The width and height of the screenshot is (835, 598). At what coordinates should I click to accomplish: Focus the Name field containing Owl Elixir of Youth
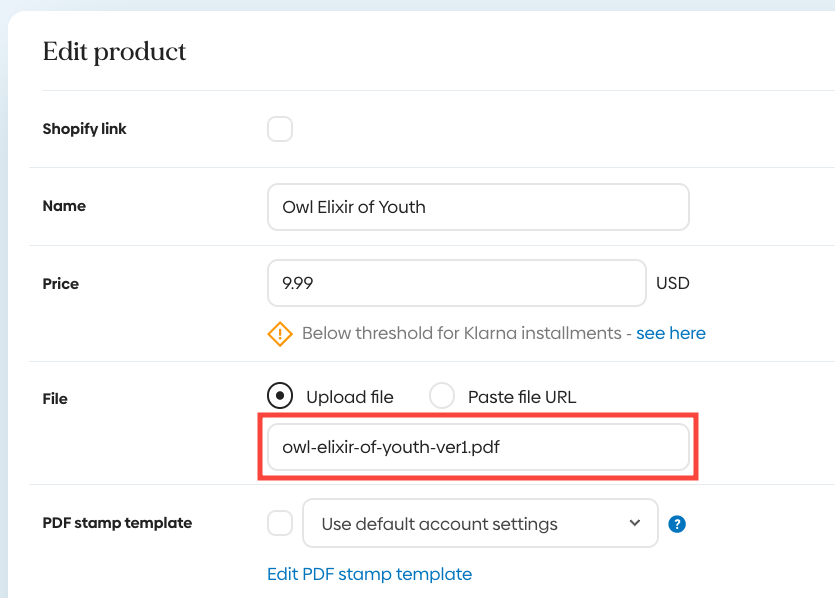tap(478, 207)
